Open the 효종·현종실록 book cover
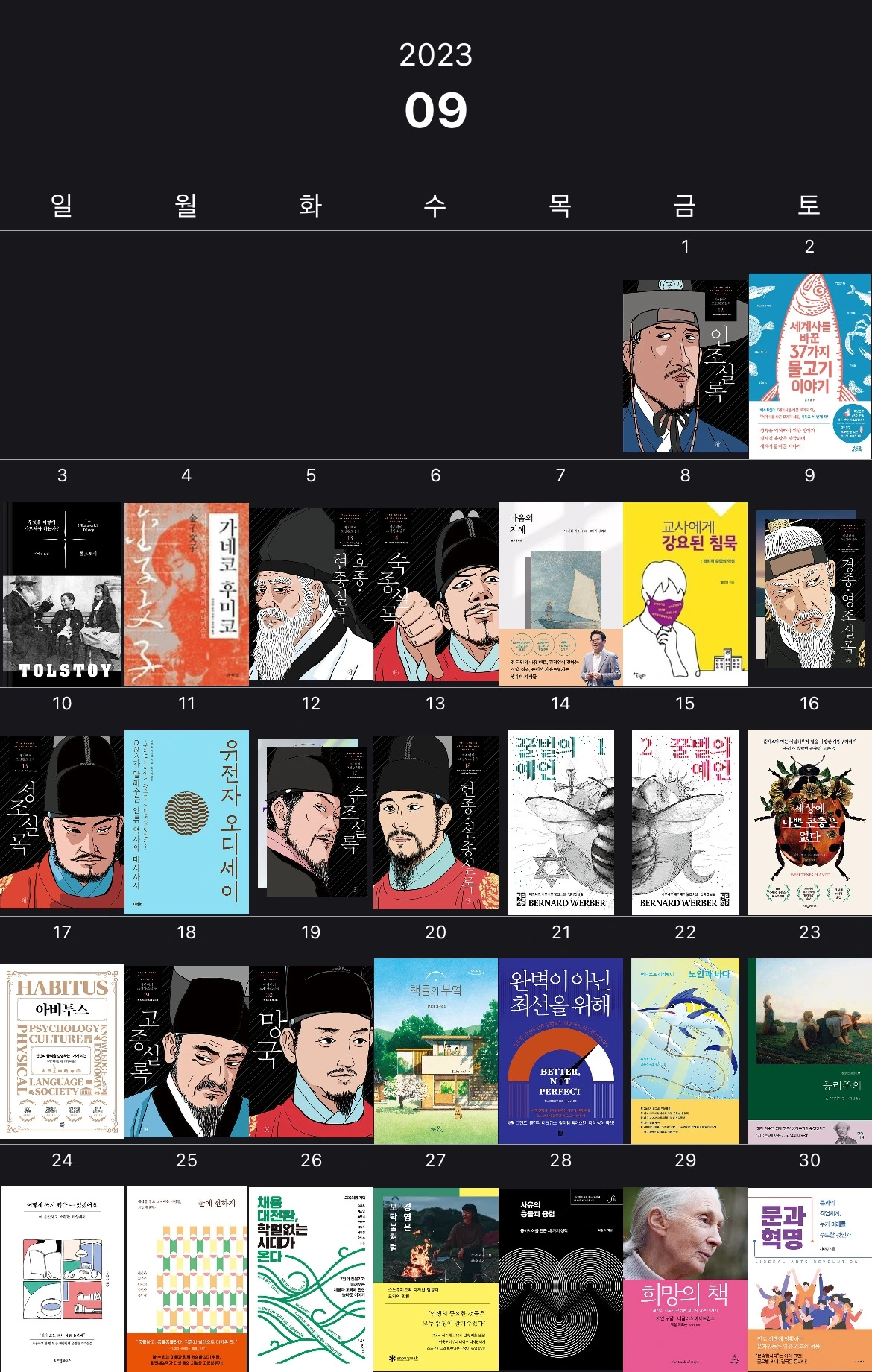This screenshot has width=872, height=1372. pos(311,594)
